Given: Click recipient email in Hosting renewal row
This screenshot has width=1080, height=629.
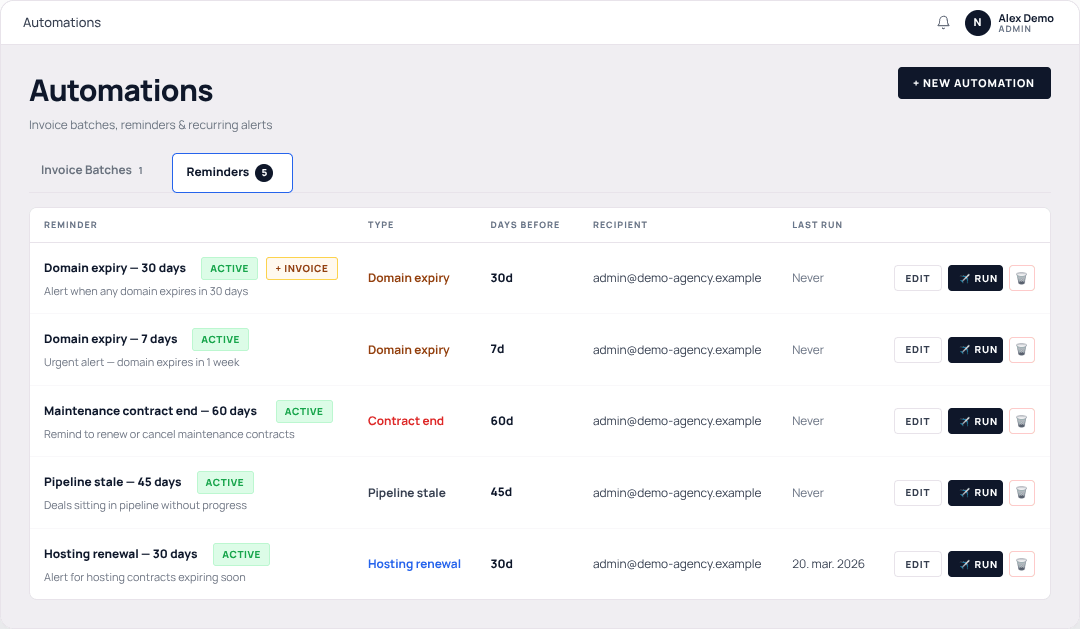Looking at the screenshot, I should [677, 564].
